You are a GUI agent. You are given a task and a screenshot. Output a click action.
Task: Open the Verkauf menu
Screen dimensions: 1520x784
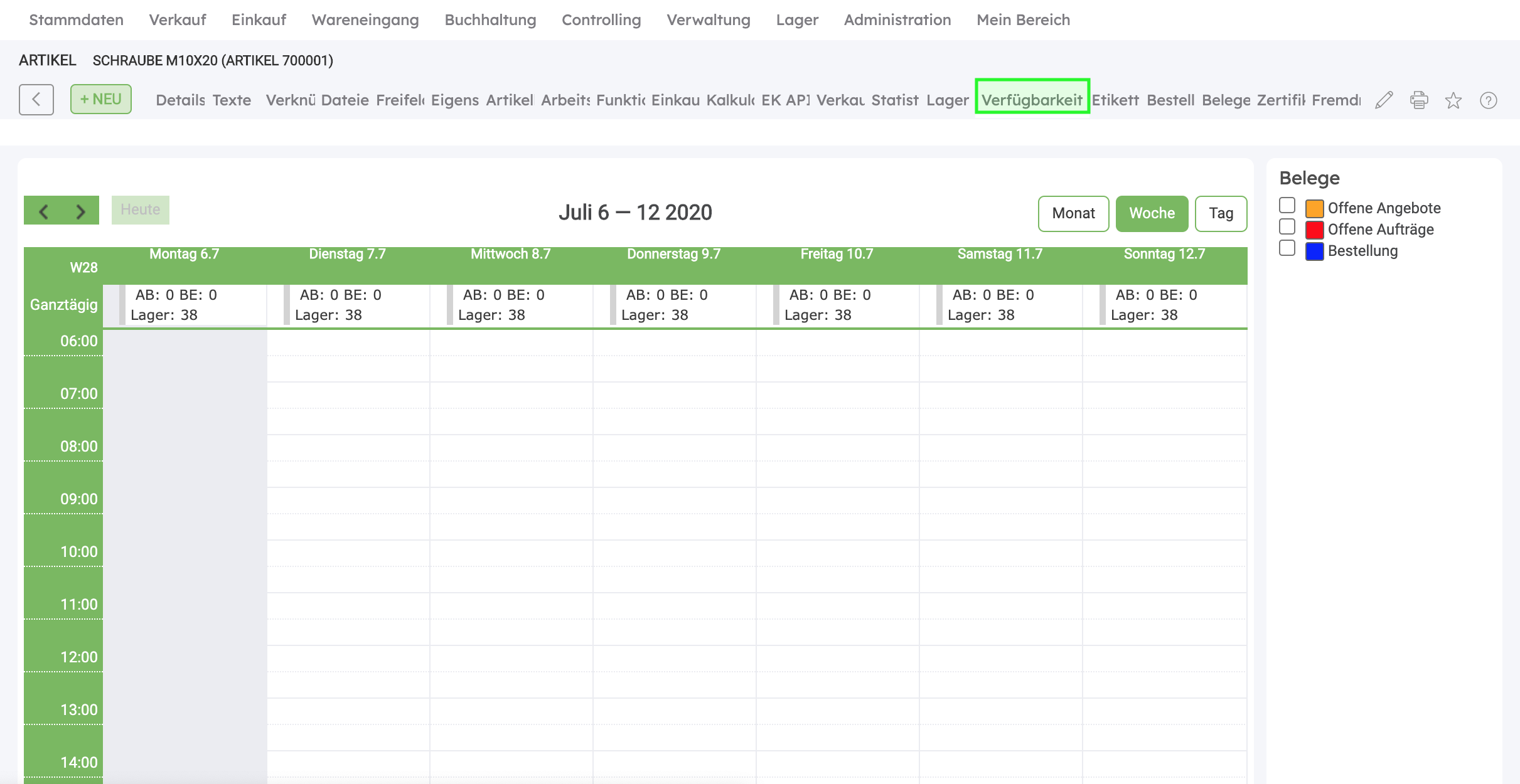click(177, 20)
